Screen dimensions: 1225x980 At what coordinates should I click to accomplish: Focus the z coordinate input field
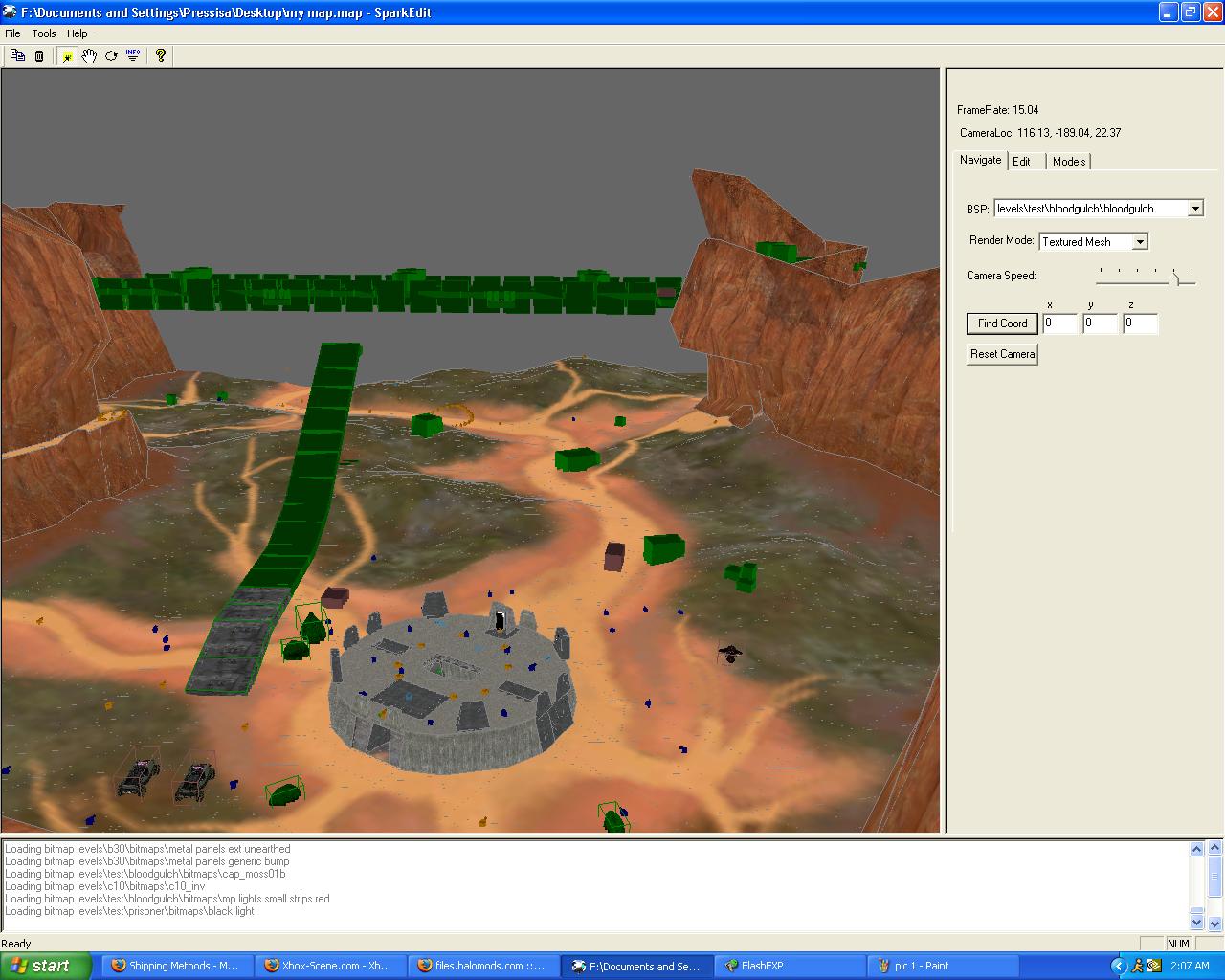(x=1140, y=323)
